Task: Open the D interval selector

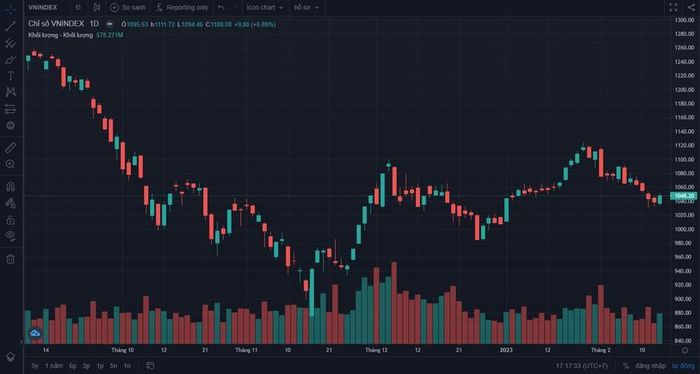Action: (x=78, y=8)
